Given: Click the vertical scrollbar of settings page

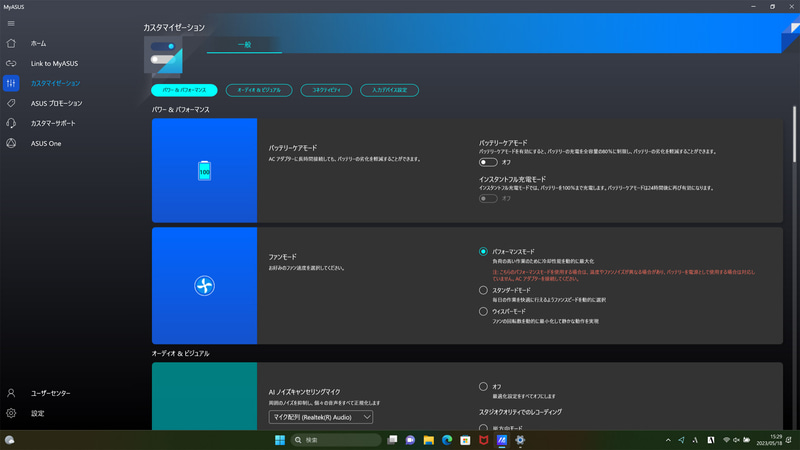Looking at the screenshot, I should [794, 135].
